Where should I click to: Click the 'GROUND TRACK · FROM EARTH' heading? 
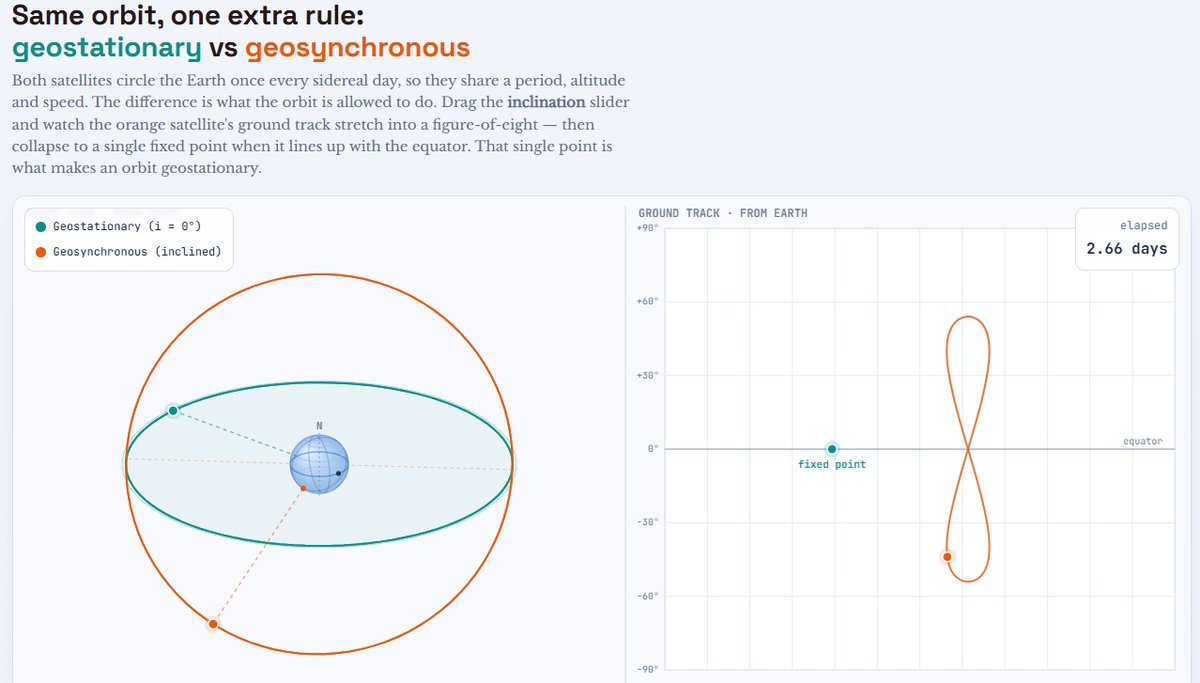tap(722, 213)
